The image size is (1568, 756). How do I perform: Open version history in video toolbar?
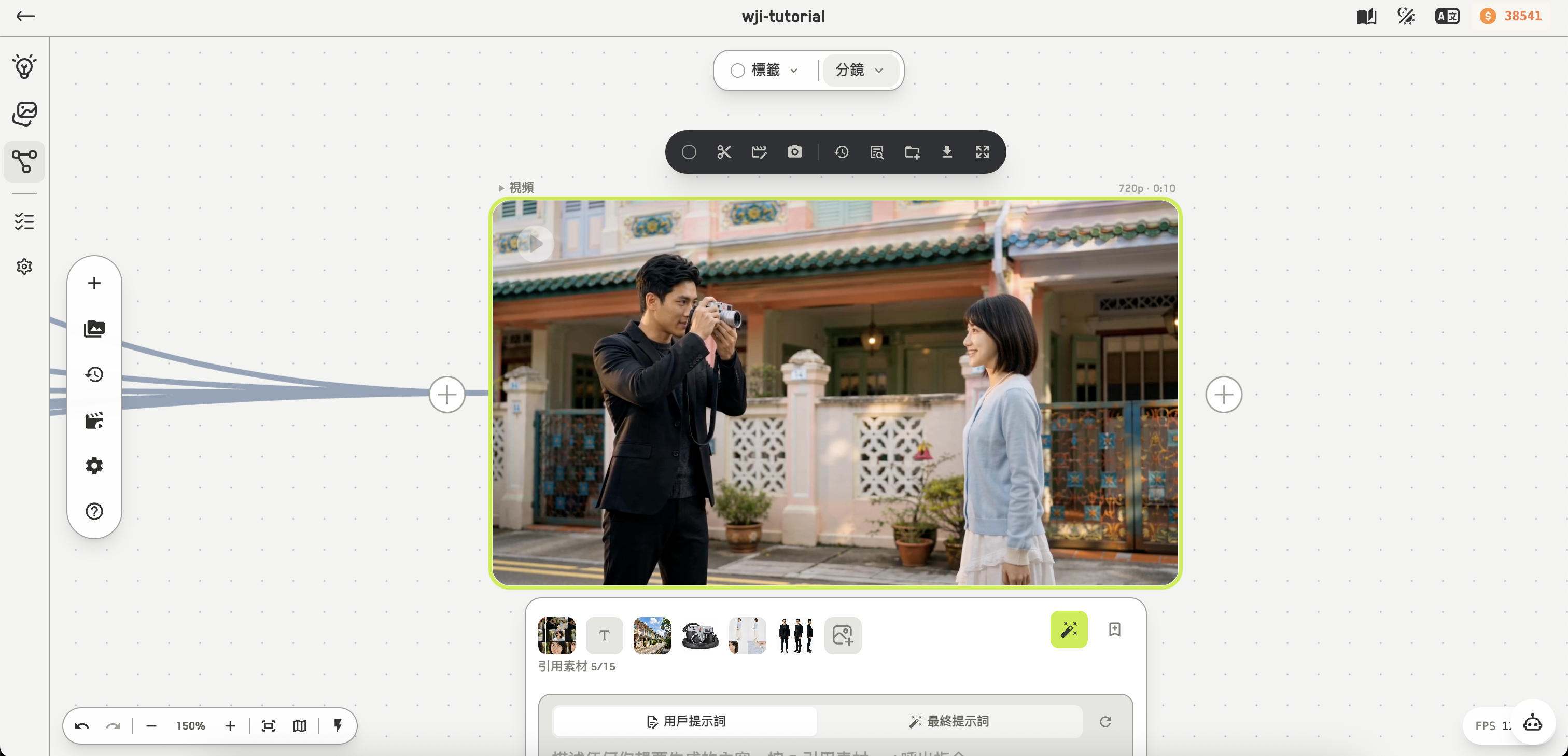(841, 152)
